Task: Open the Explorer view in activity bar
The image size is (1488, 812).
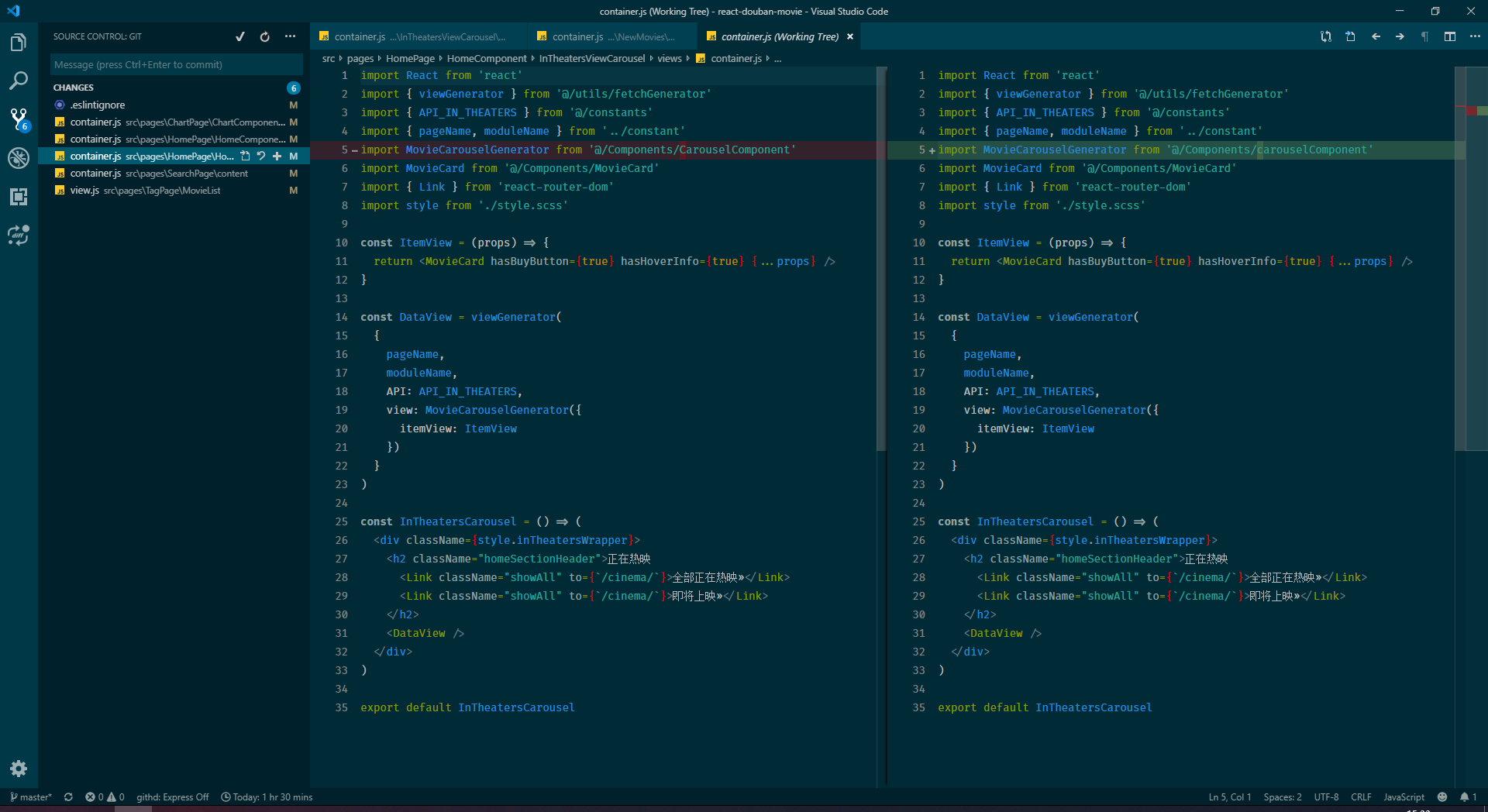Action: [19, 43]
